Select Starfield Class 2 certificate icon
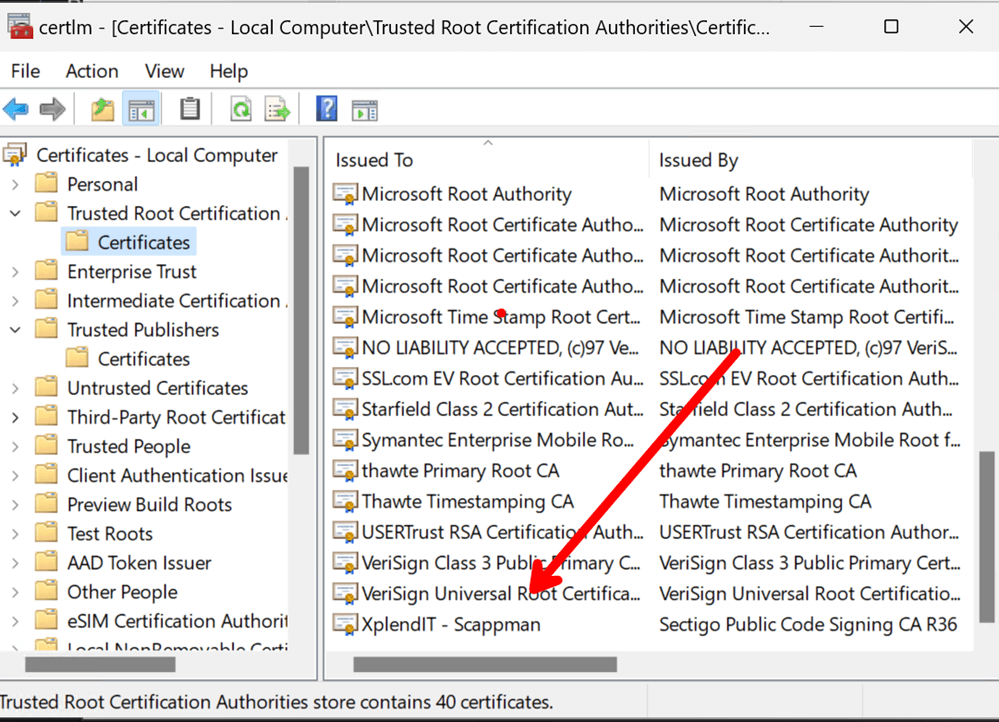 [345, 408]
